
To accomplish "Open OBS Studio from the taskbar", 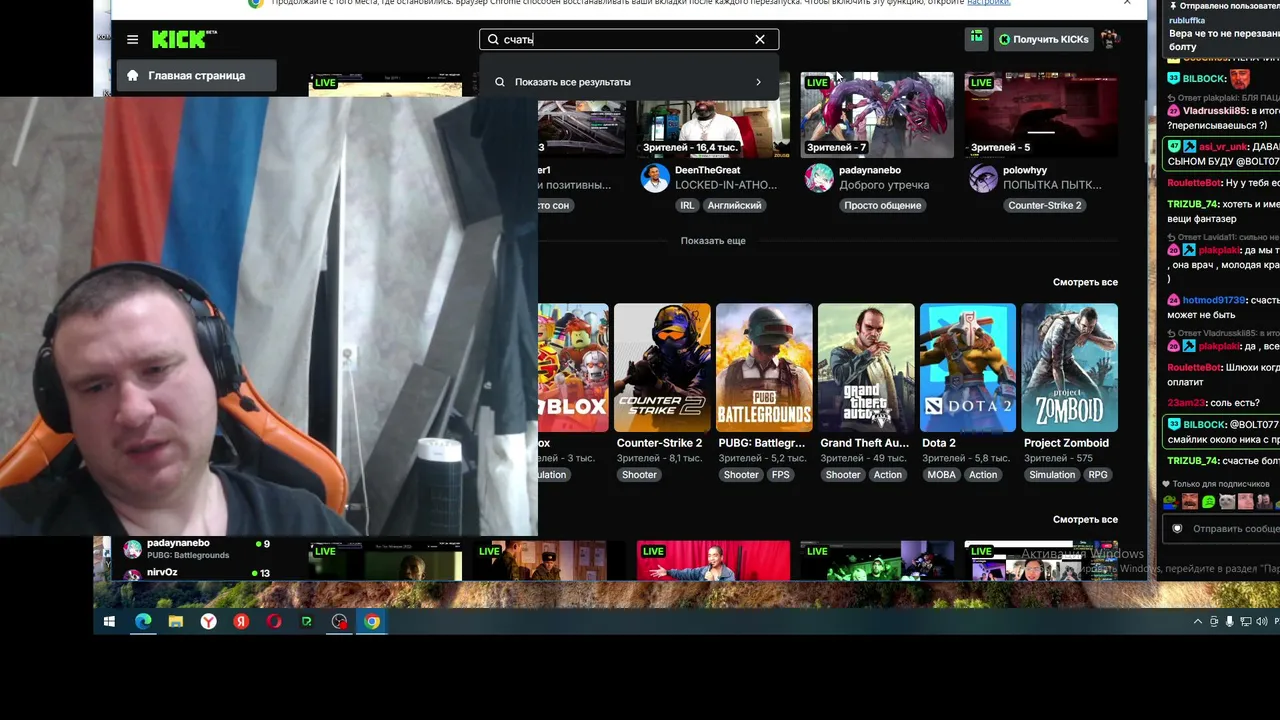I will (340, 622).
